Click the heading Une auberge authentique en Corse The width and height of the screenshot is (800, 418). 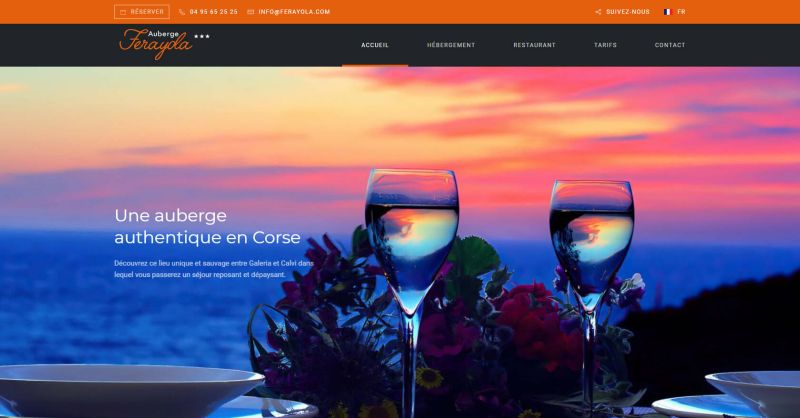click(x=207, y=227)
